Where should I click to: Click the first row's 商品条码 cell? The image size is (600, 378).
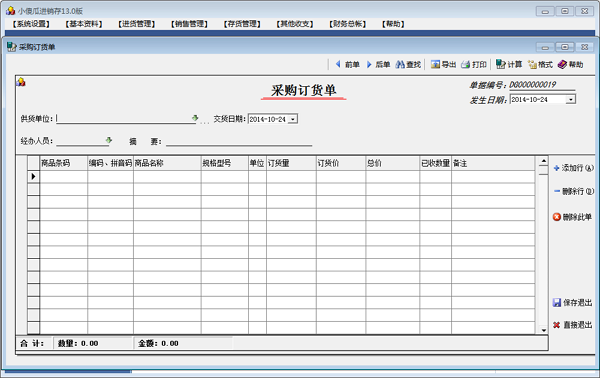click(x=64, y=176)
